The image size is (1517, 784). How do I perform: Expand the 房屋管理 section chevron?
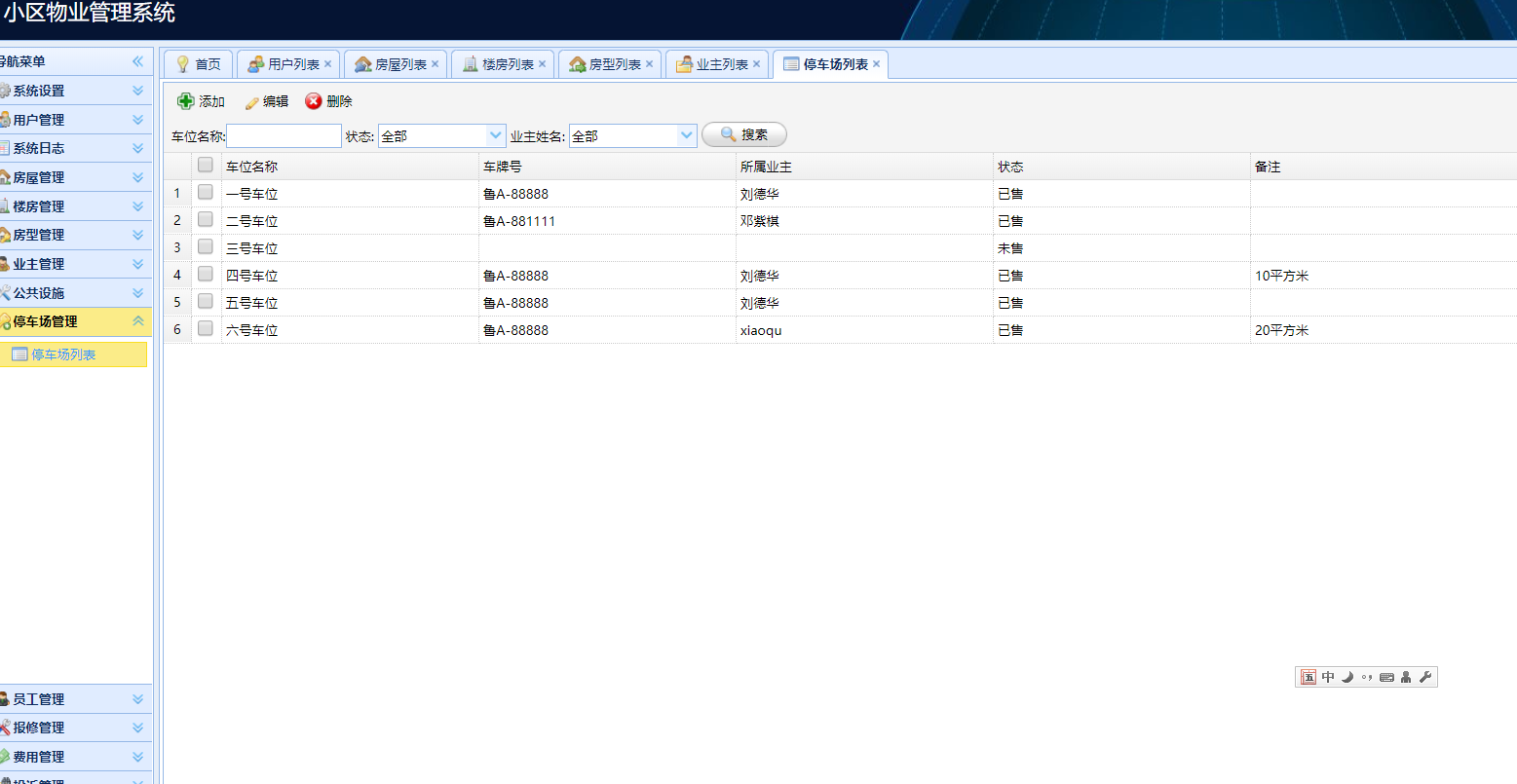137,177
